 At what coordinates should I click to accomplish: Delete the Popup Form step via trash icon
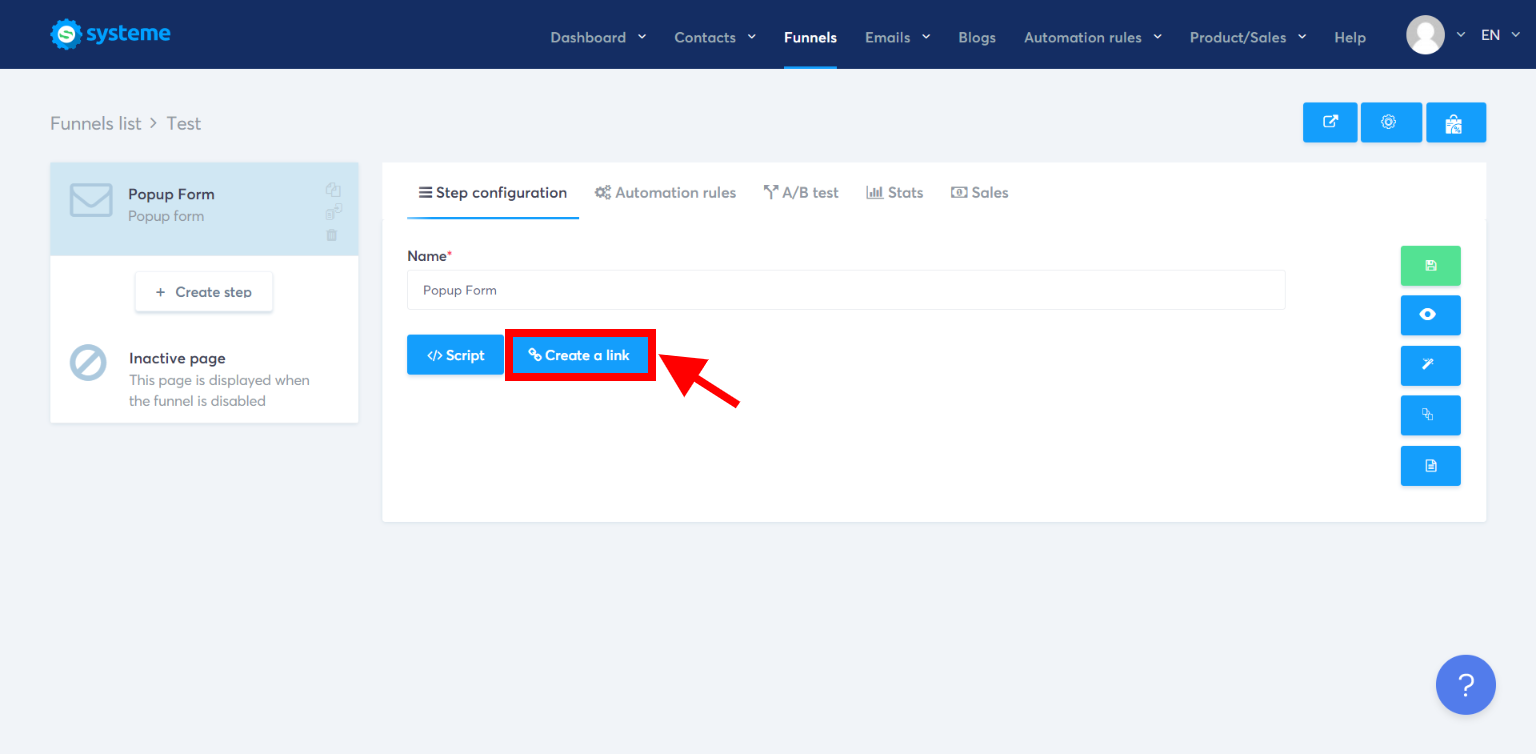point(333,234)
